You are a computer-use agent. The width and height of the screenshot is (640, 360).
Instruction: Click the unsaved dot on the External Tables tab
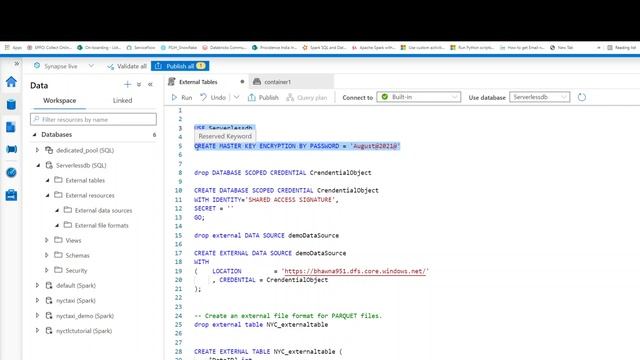pos(242,82)
